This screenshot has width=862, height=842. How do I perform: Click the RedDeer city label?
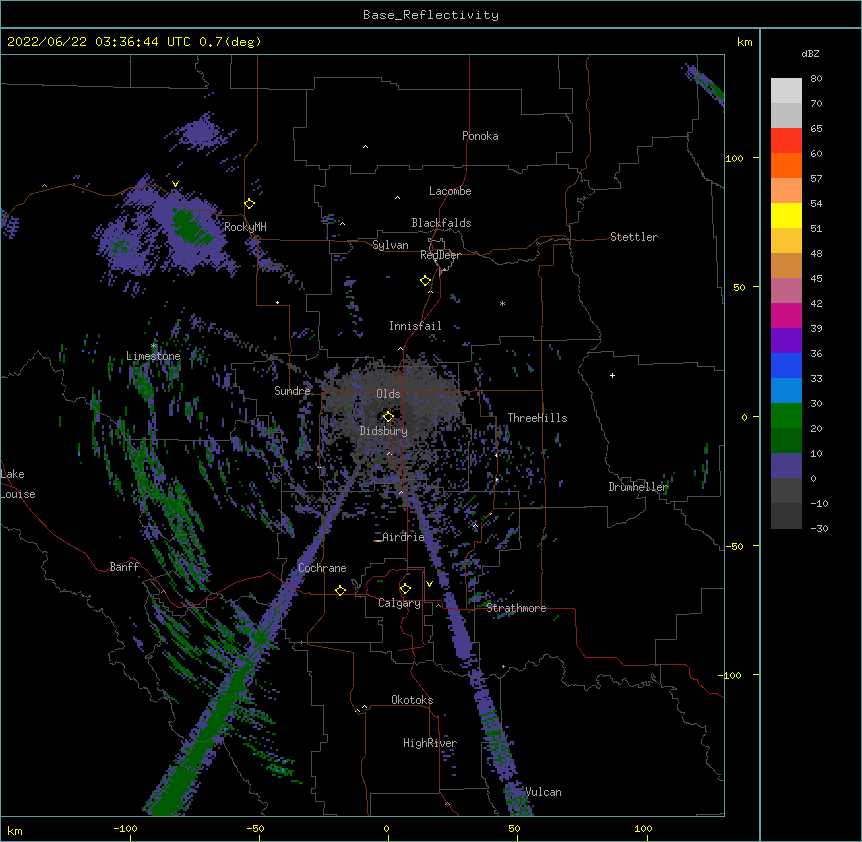pos(440,255)
